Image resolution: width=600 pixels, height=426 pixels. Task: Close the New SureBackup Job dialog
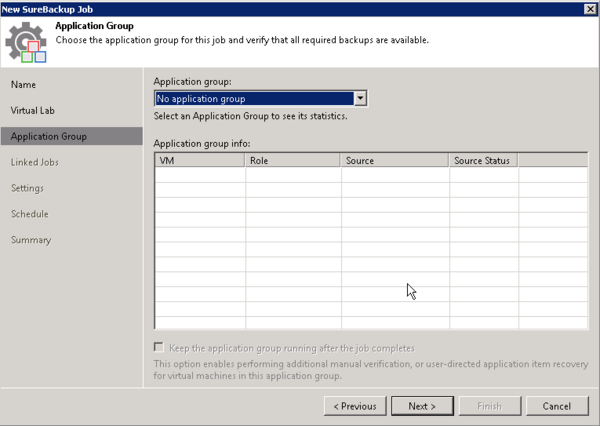coord(590,8)
